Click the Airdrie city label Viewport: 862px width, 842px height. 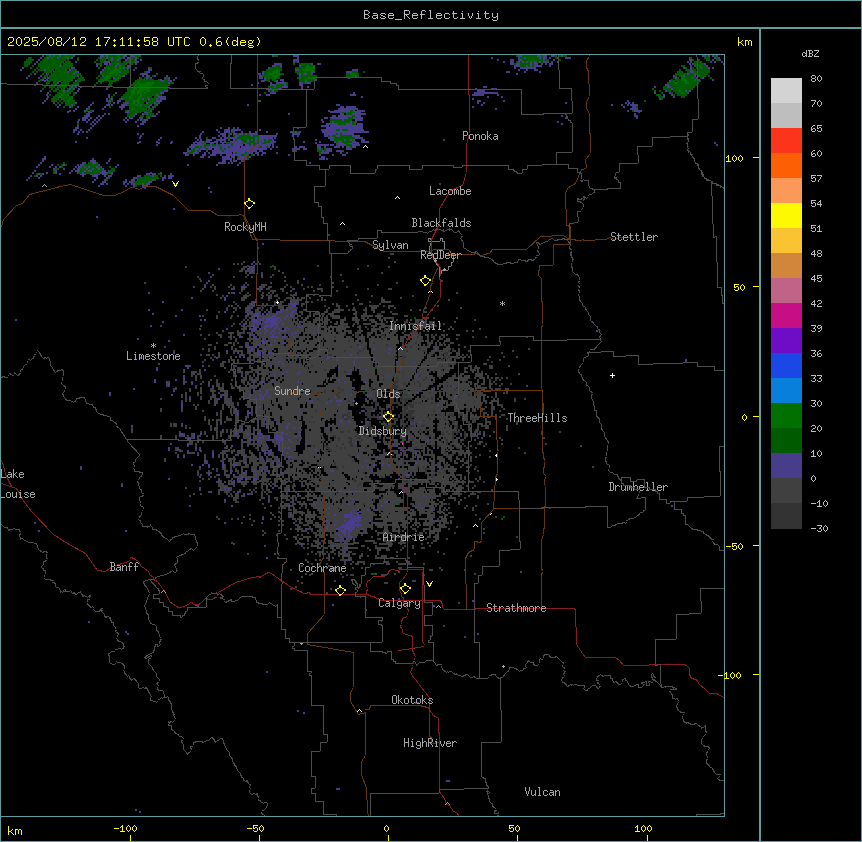pyautogui.click(x=404, y=537)
